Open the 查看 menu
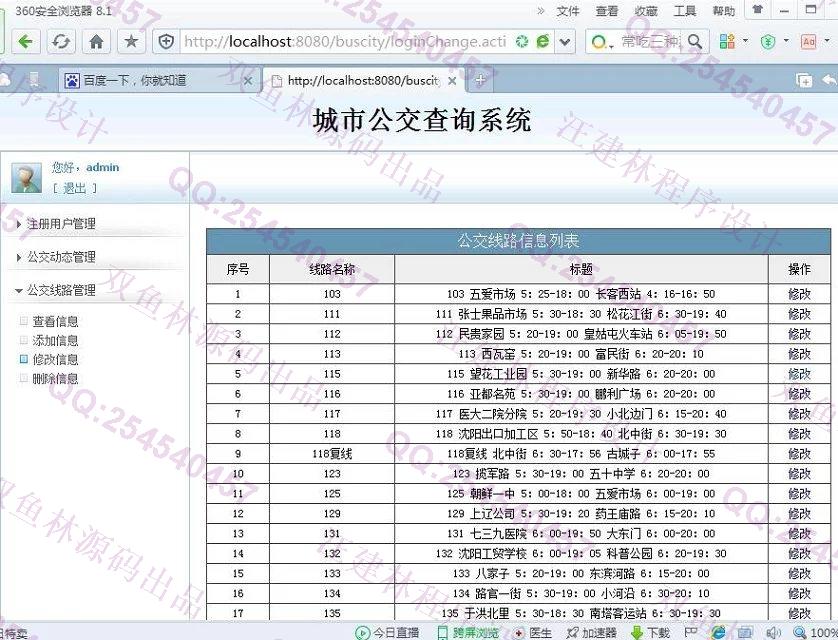The image size is (838, 640). point(607,11)
